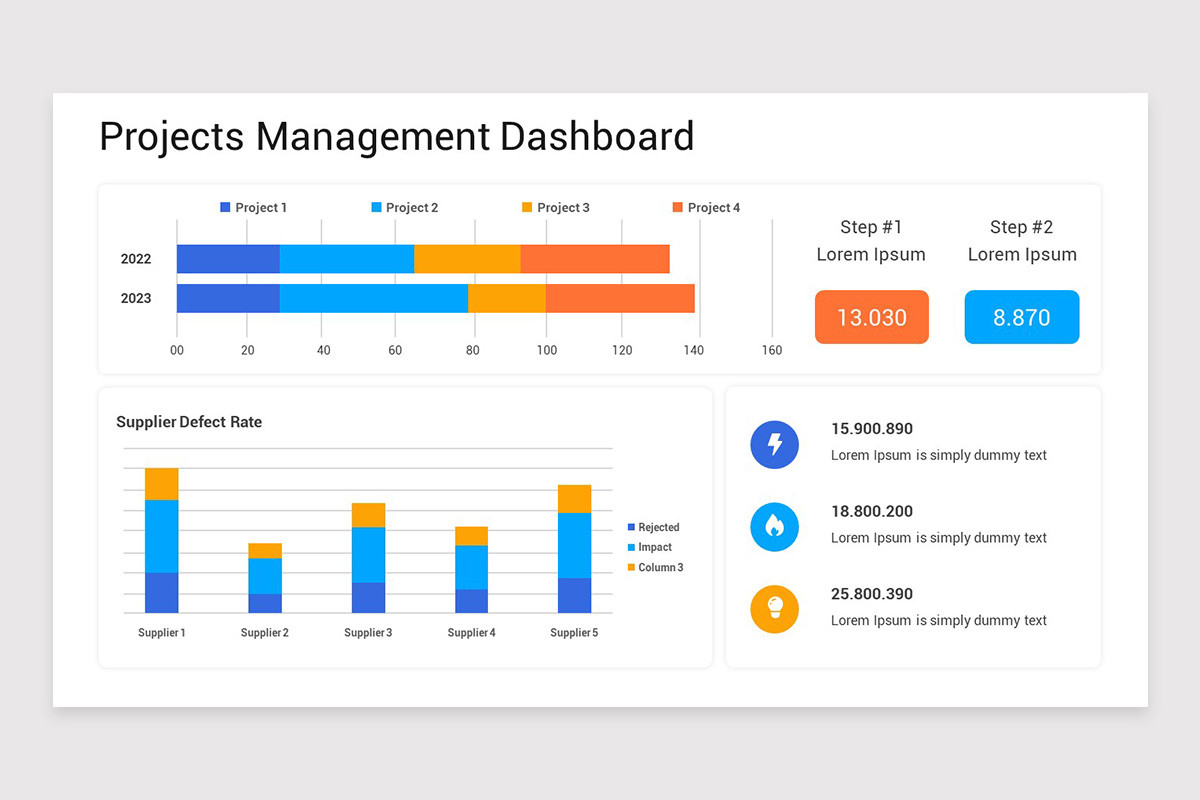
Task: Click the light blue flame icon
Action: click(774, 527)
